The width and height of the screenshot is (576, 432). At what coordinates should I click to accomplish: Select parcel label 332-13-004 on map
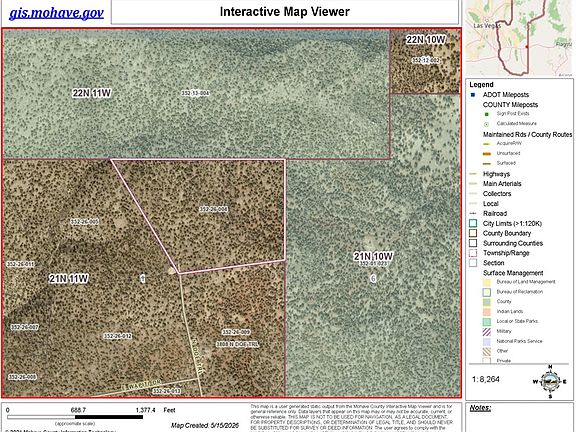point(195,93)
